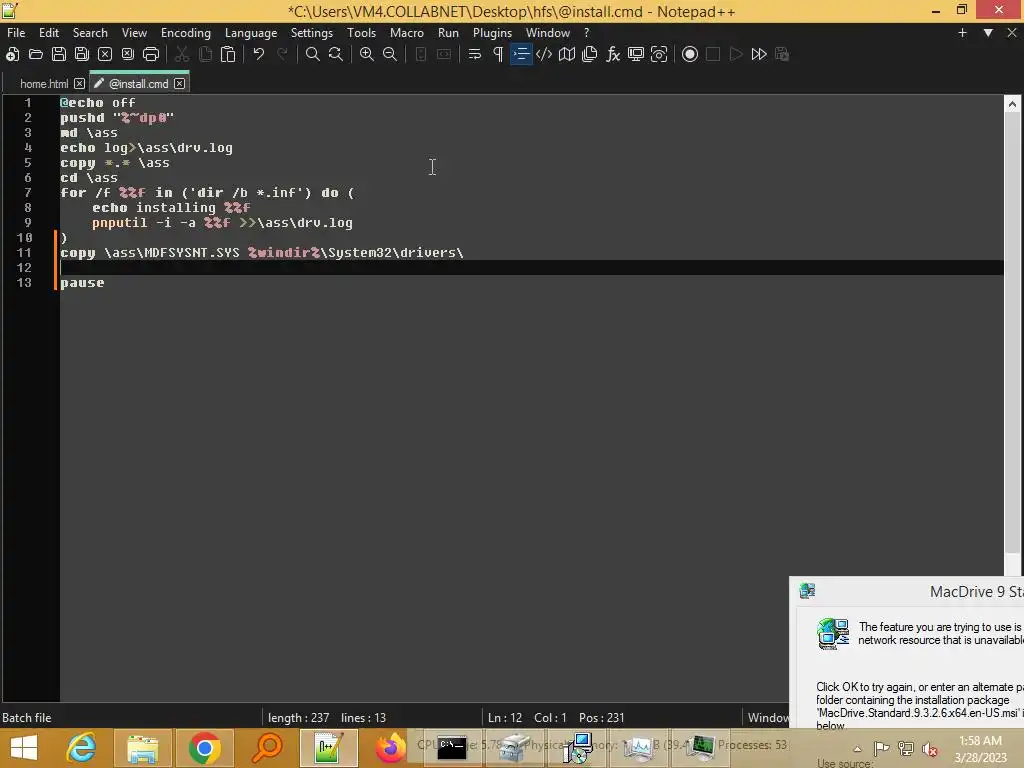Screen dimensions: 1024x768
Task: Open the Edit menu
Action: point(49,33)
